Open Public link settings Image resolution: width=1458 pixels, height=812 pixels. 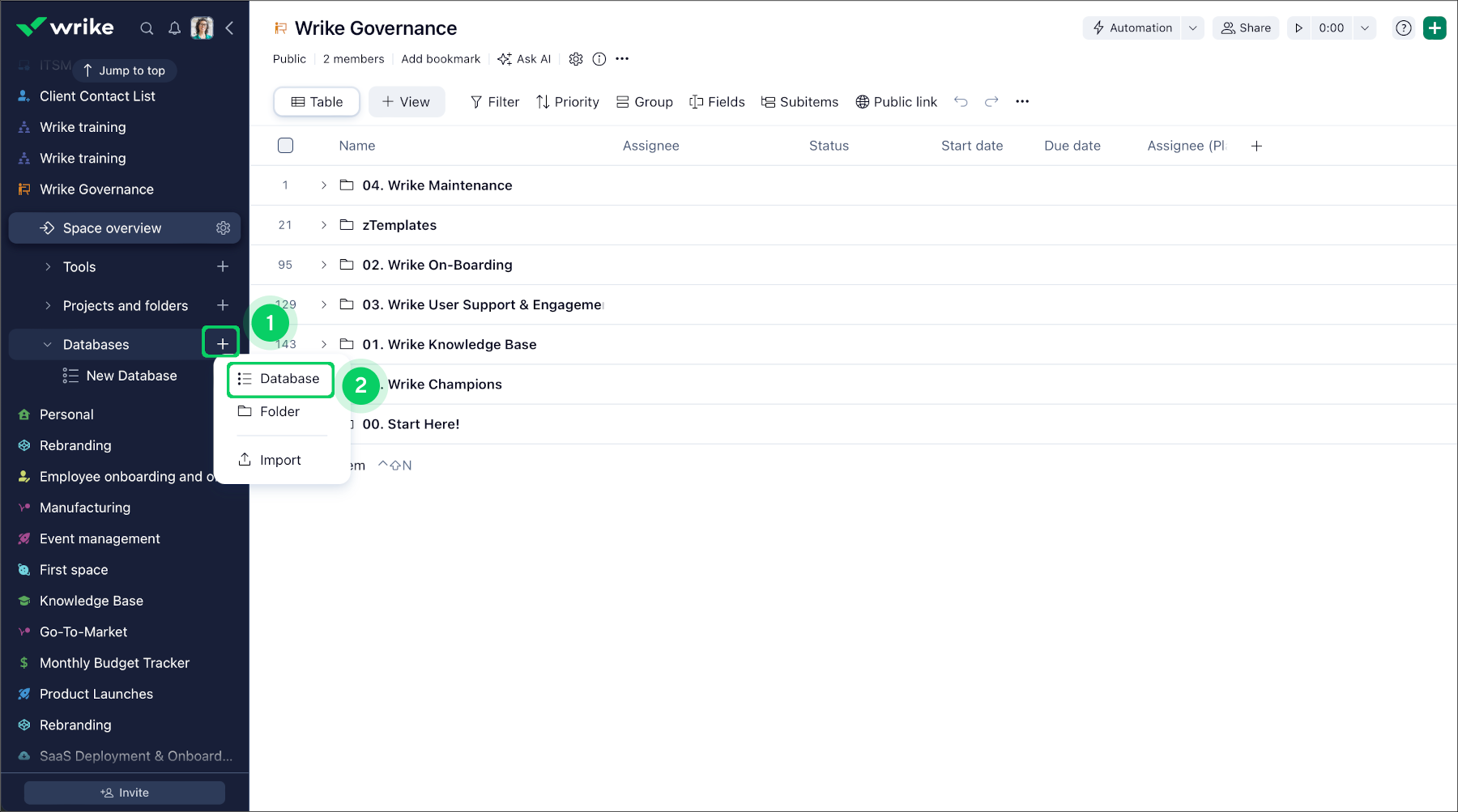pyautogui.click(x=861, y=101)
